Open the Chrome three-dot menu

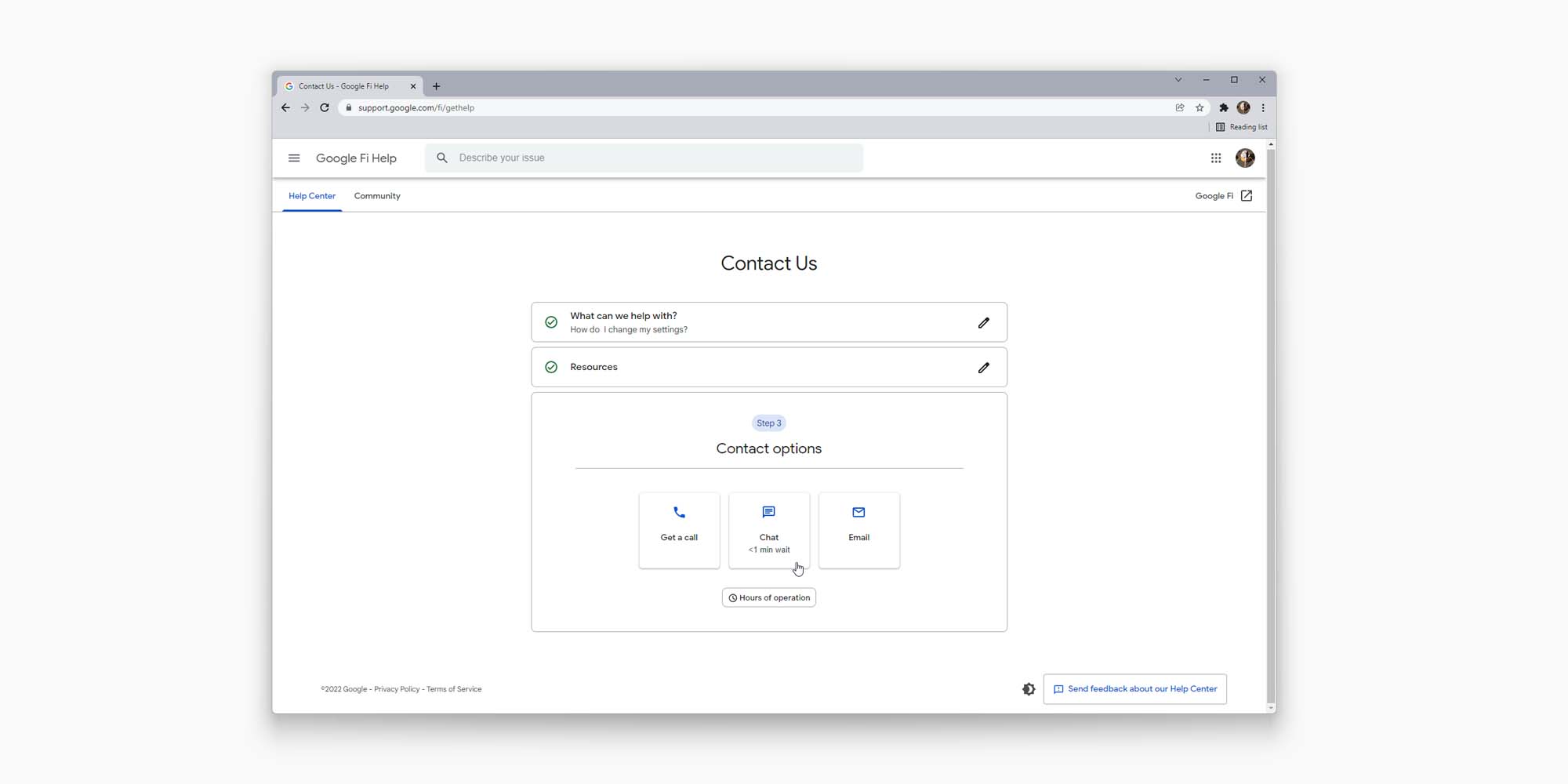coord(1263,107)
